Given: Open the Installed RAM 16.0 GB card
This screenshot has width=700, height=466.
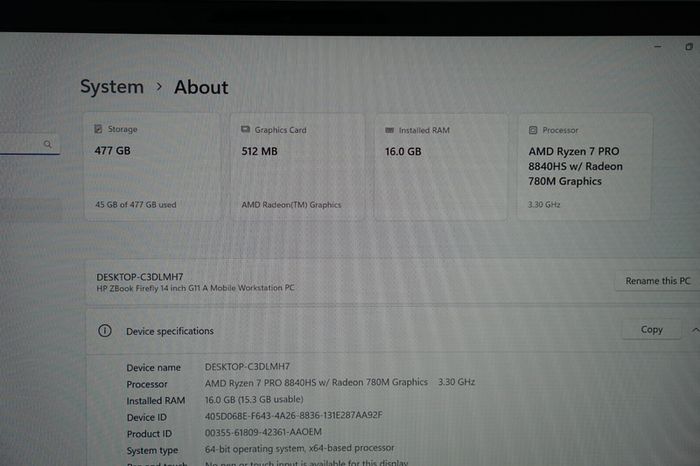Looking at the screenshot, I should pyautogui.click(x=441, y=167).
